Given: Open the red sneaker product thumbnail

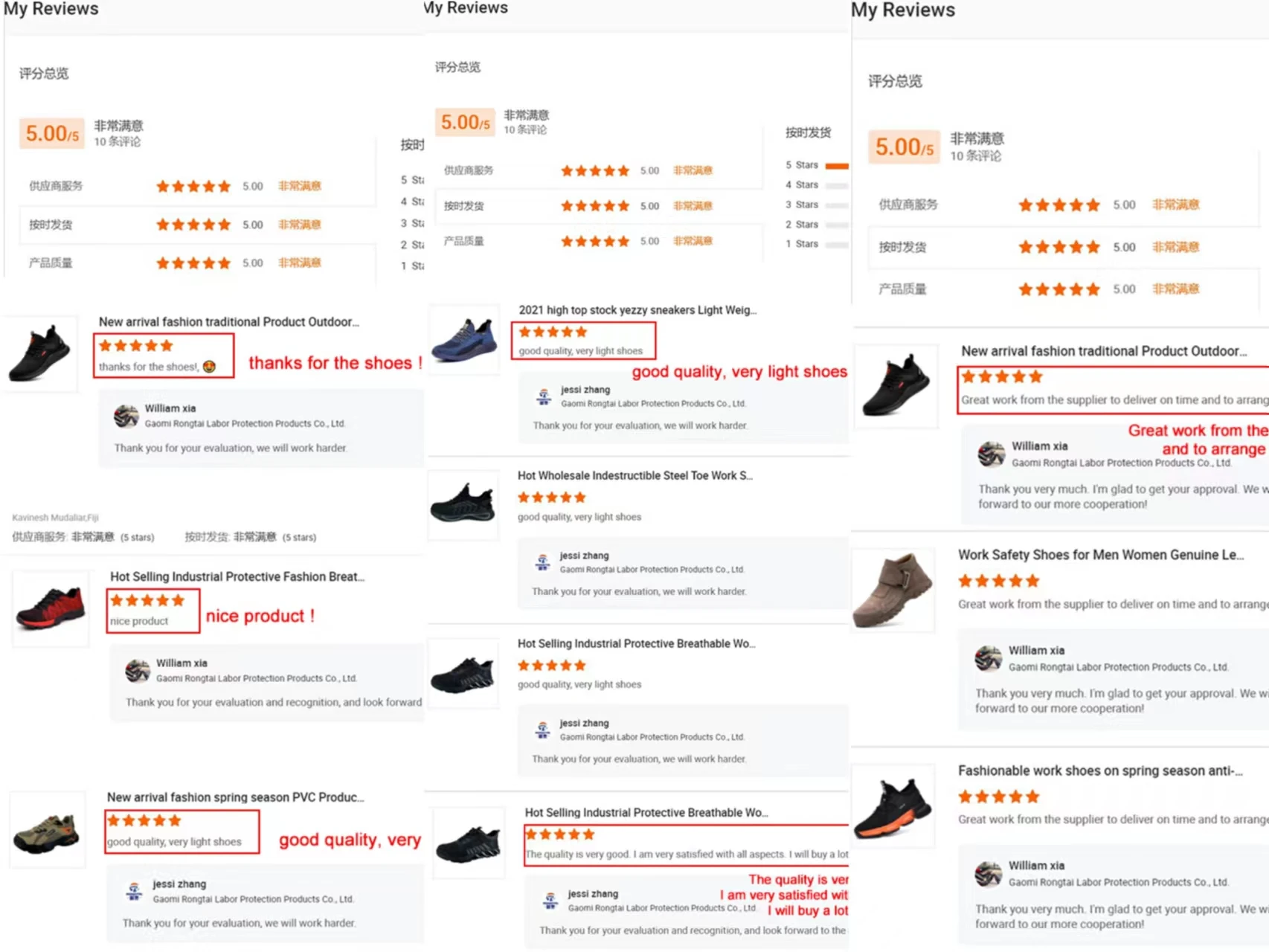Looking at the screenshot, I should pyautogui.click(x=51, y=608).
